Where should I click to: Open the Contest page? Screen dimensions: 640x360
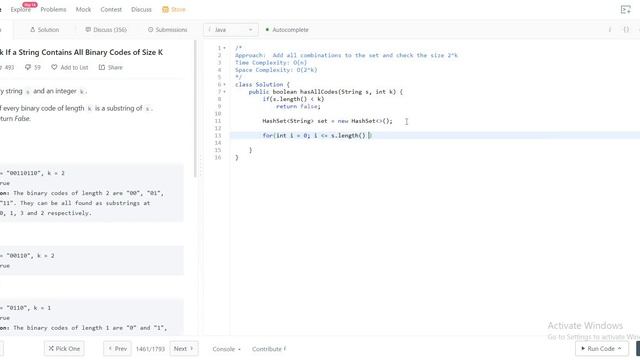(111, 9)
